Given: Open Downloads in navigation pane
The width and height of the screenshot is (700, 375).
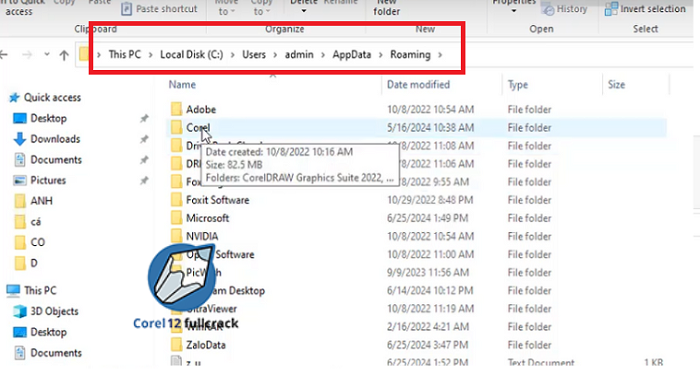Looking at the screenshot, I should [55, 139].
